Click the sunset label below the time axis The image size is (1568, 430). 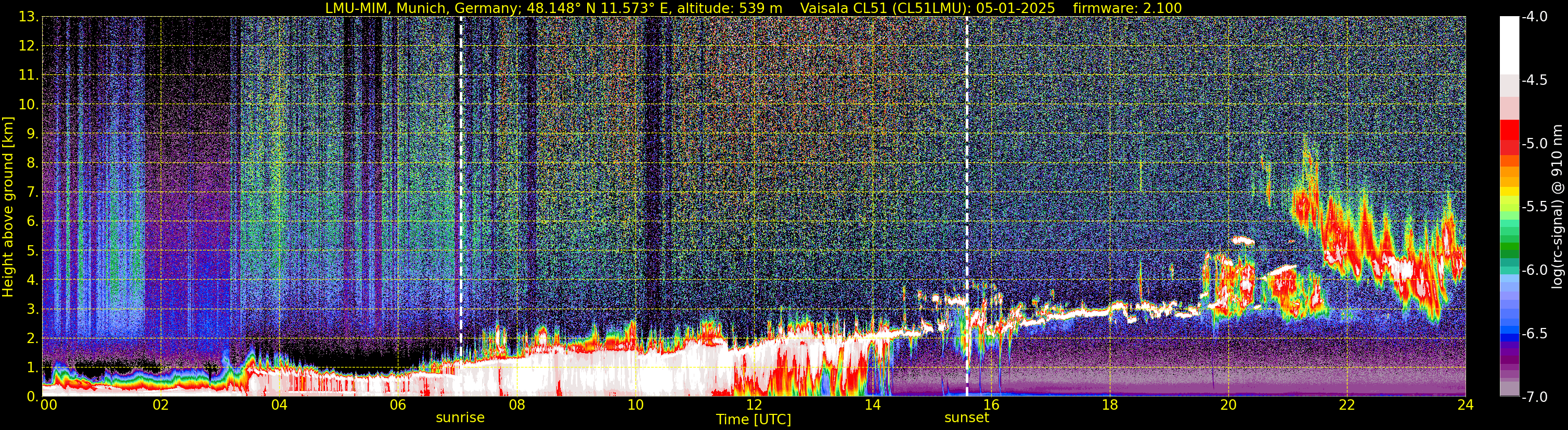[x=967, y=418]
